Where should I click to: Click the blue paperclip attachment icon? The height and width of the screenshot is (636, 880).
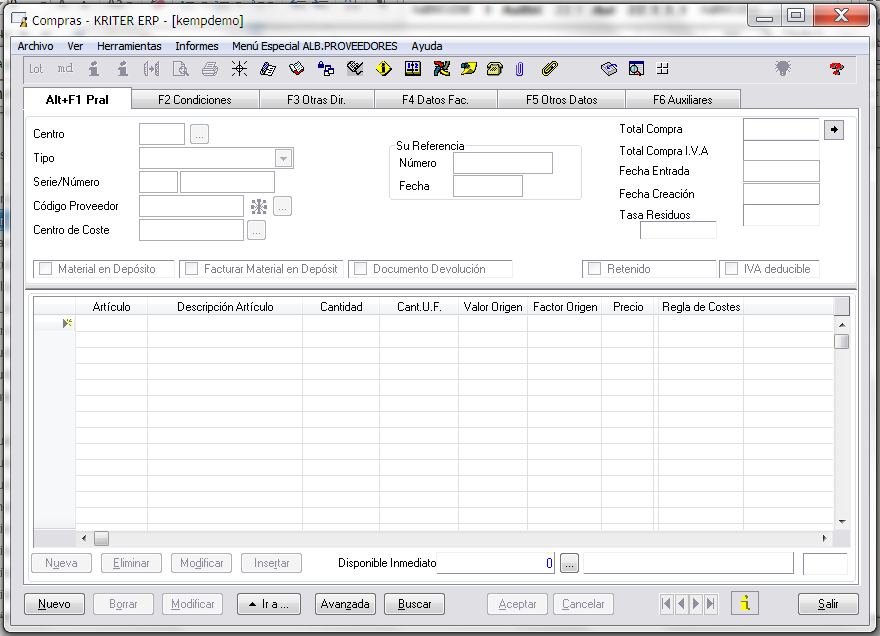520,69
